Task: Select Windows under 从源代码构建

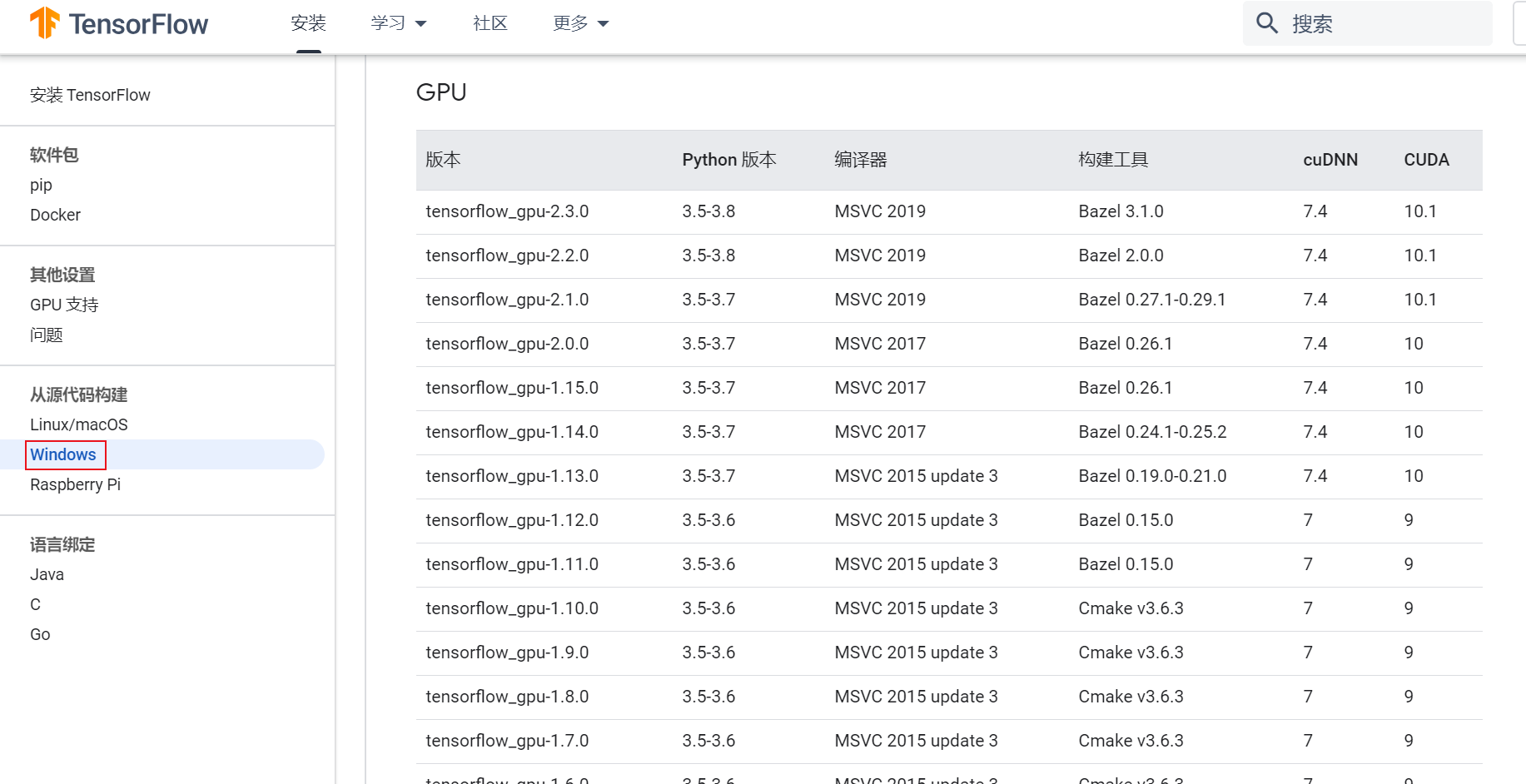Action: (63, 454)
